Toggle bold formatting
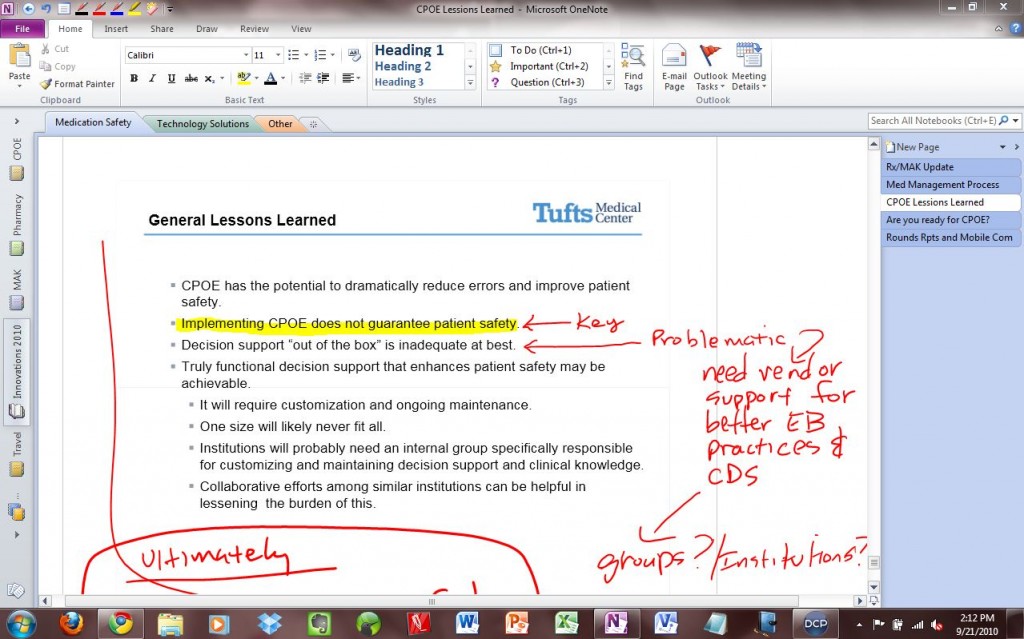Viewport: 1024px width, 639px height. click(x=133, y=77)
